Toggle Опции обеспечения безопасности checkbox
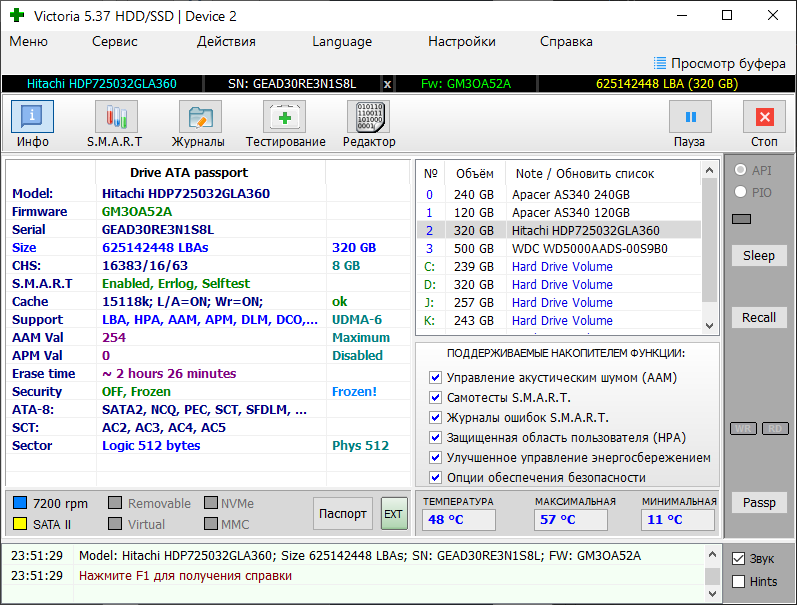797x605 pixels. (435, 478)
